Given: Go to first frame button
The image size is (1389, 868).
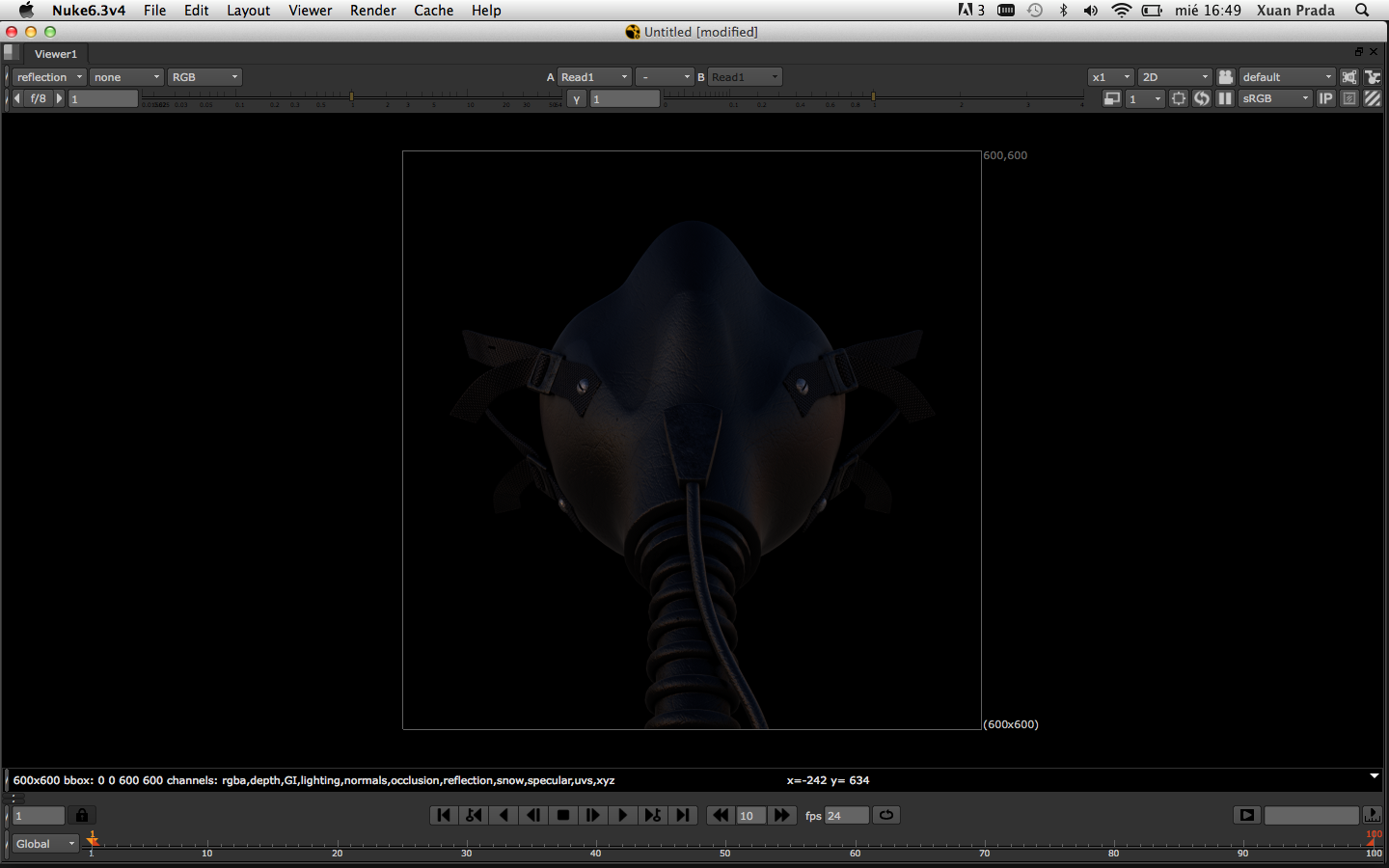Looking at the screenshot, I should 444,815.
